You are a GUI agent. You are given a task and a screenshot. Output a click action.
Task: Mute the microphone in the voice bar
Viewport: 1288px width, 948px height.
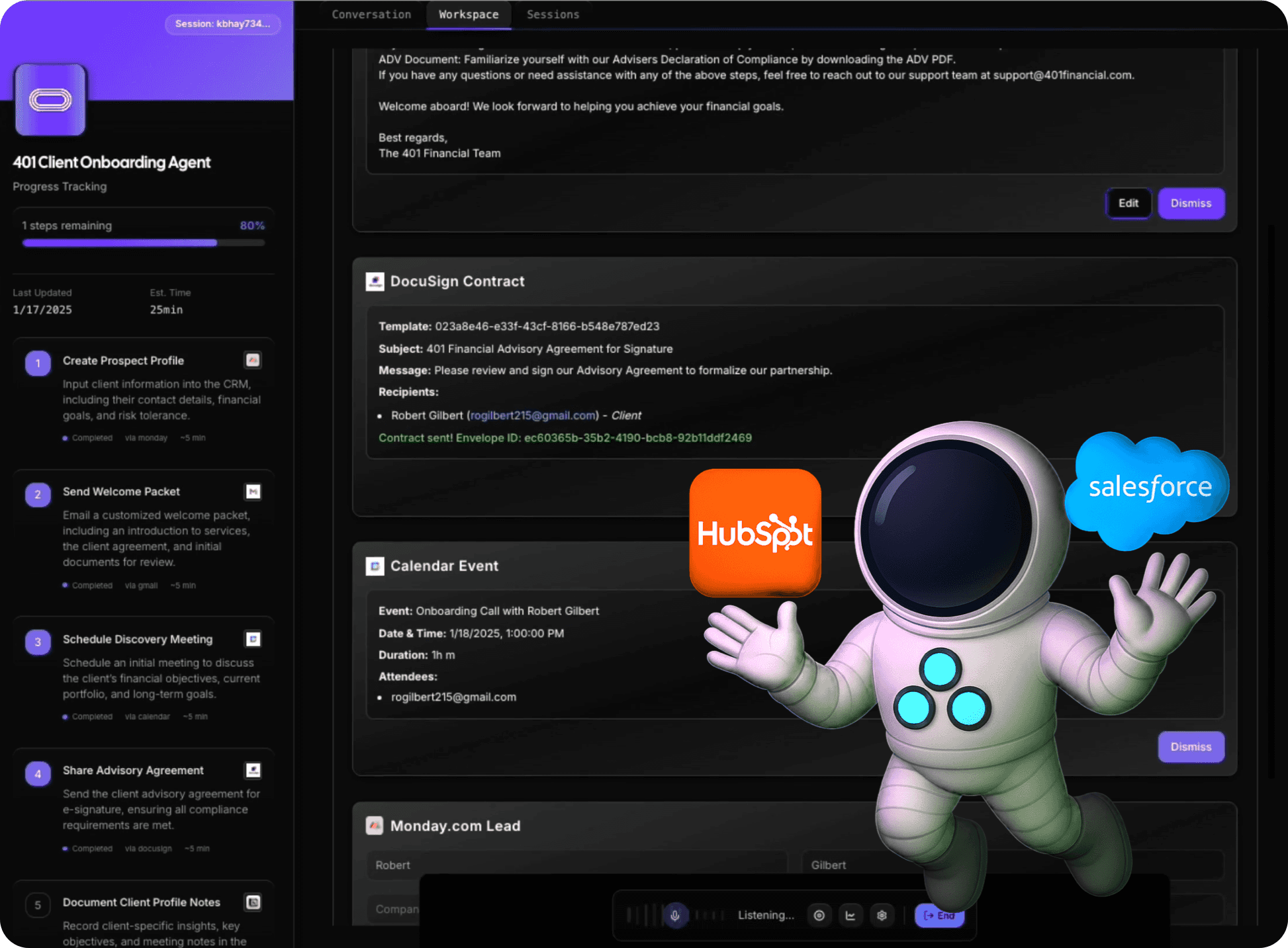pyautogui.click(x=675, y=916)
